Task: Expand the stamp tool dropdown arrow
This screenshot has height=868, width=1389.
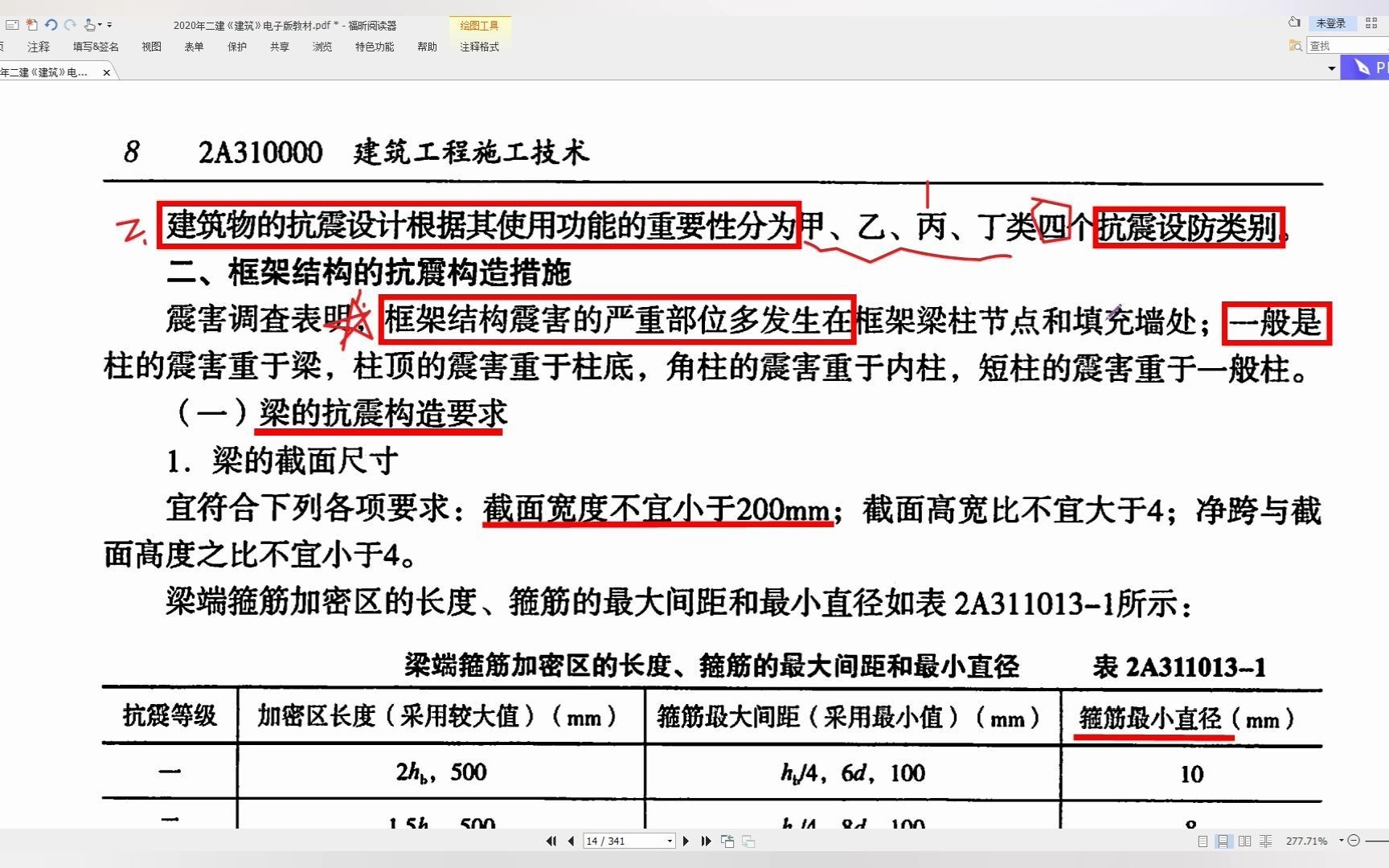Action: pyautogui.click(x=100, y=23)
